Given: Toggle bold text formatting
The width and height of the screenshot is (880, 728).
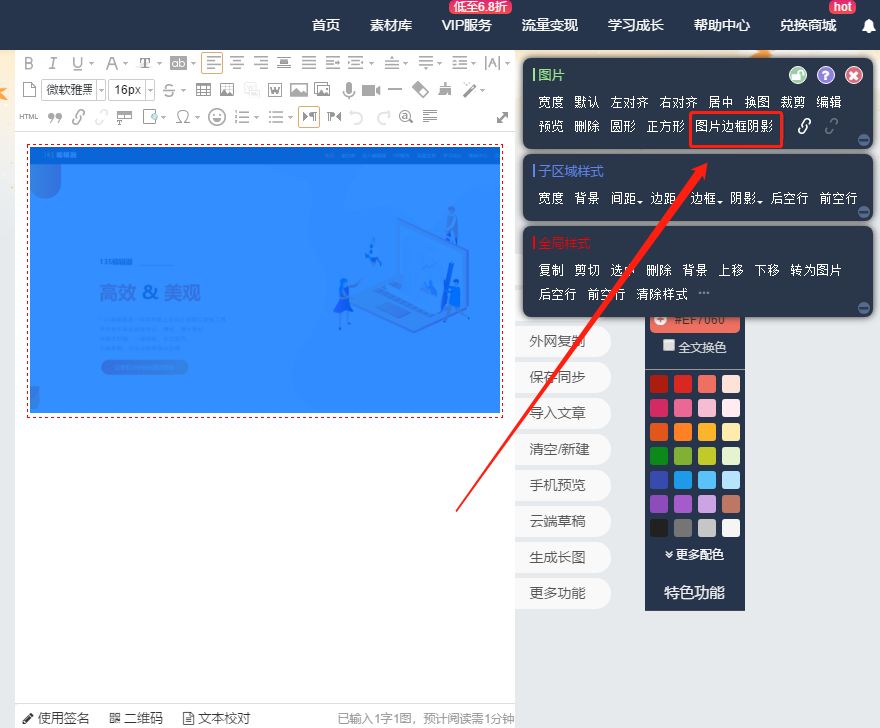Looking at the screenshot, I should tap(30, 62).
